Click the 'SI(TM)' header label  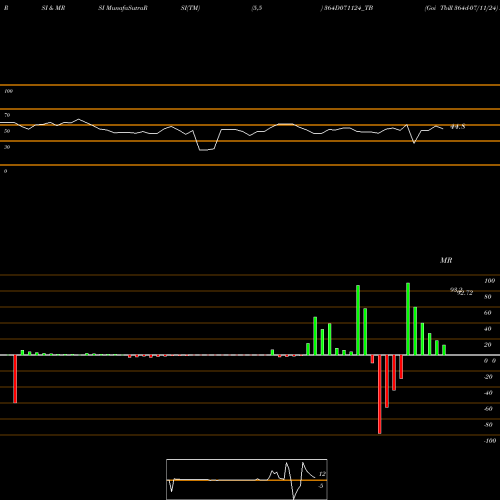[x=190, y=8]
